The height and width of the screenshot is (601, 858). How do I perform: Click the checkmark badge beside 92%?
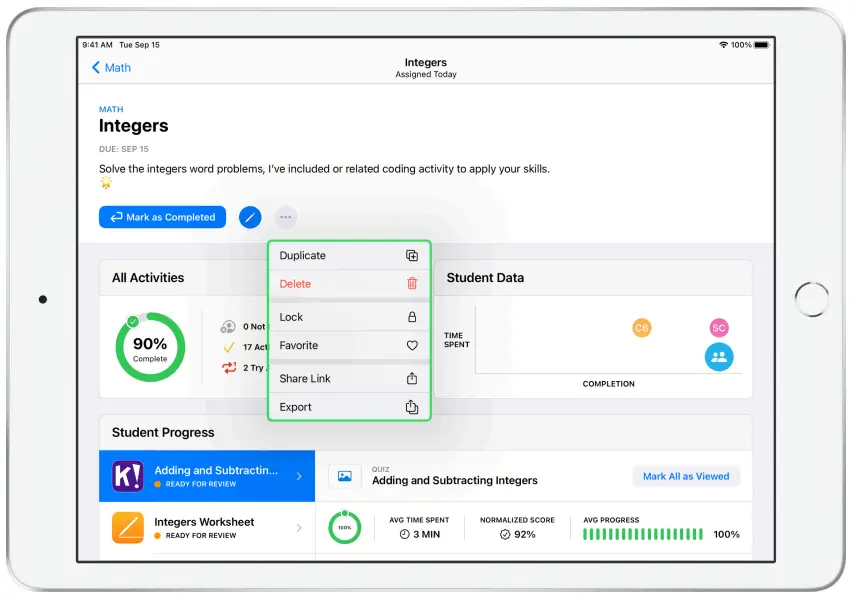coord(505,534)
